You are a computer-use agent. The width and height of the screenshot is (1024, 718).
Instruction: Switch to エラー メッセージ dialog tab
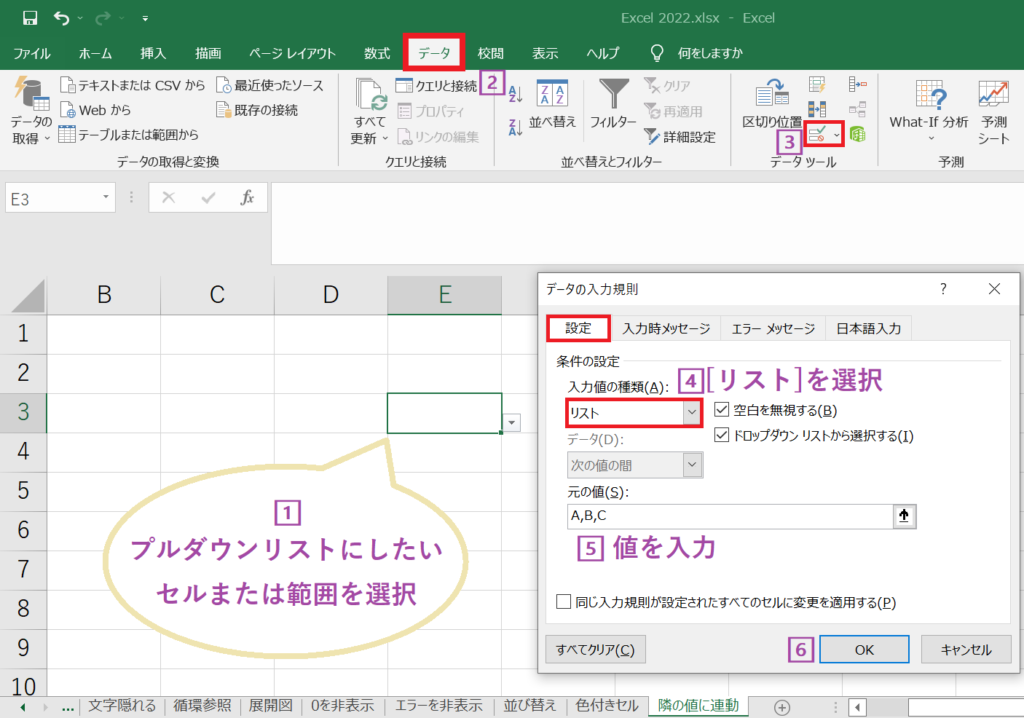tap(773, 329)
